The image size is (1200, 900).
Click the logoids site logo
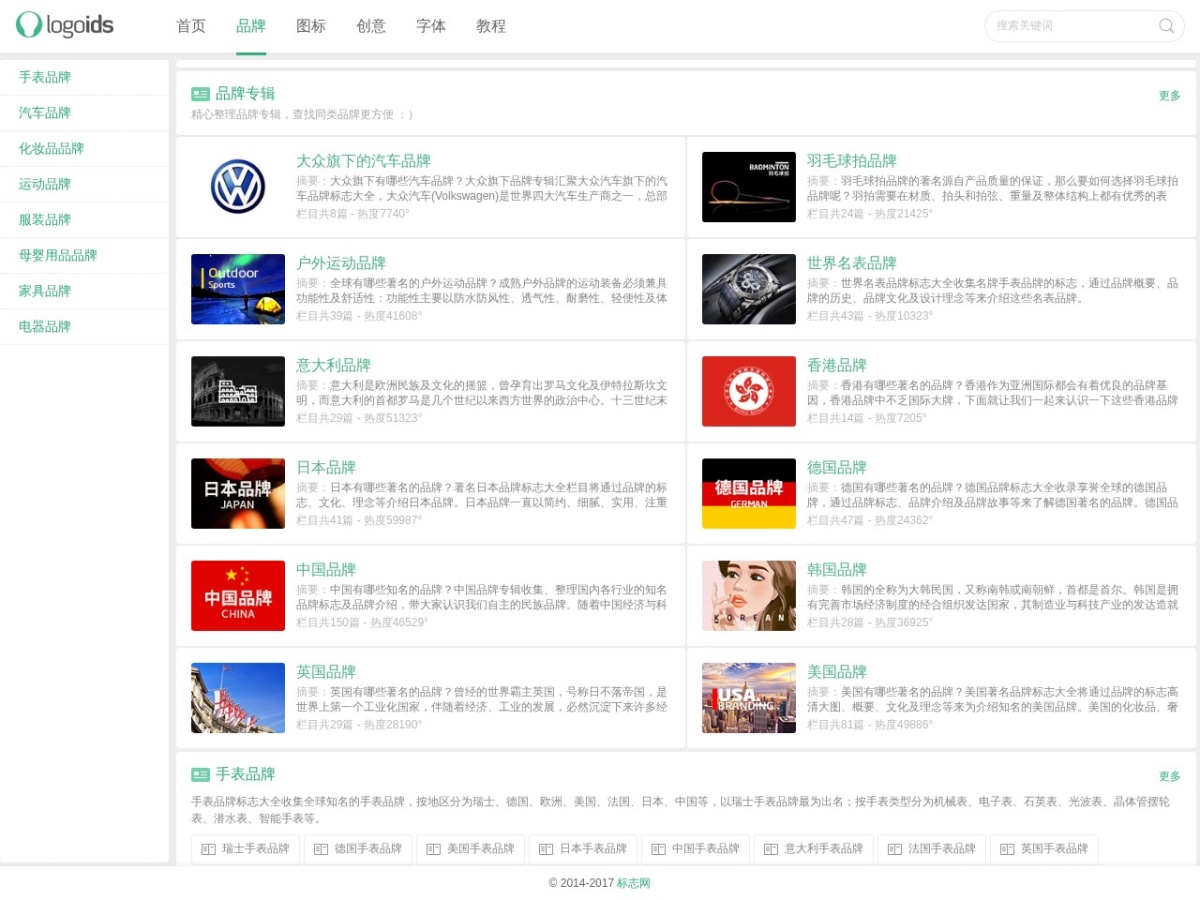pyautogui.click(x=65, y=25)
